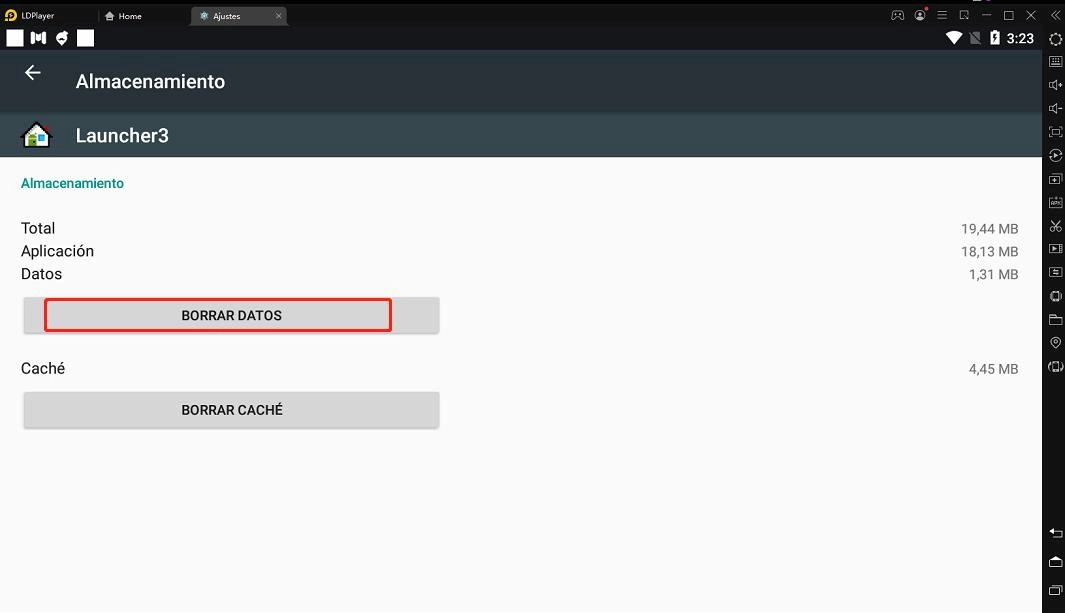Open the gamepad settings icon
Image resolution: width=1065 pixels, height=613 pixels.
pyautogui.click(x=897, y=15)
